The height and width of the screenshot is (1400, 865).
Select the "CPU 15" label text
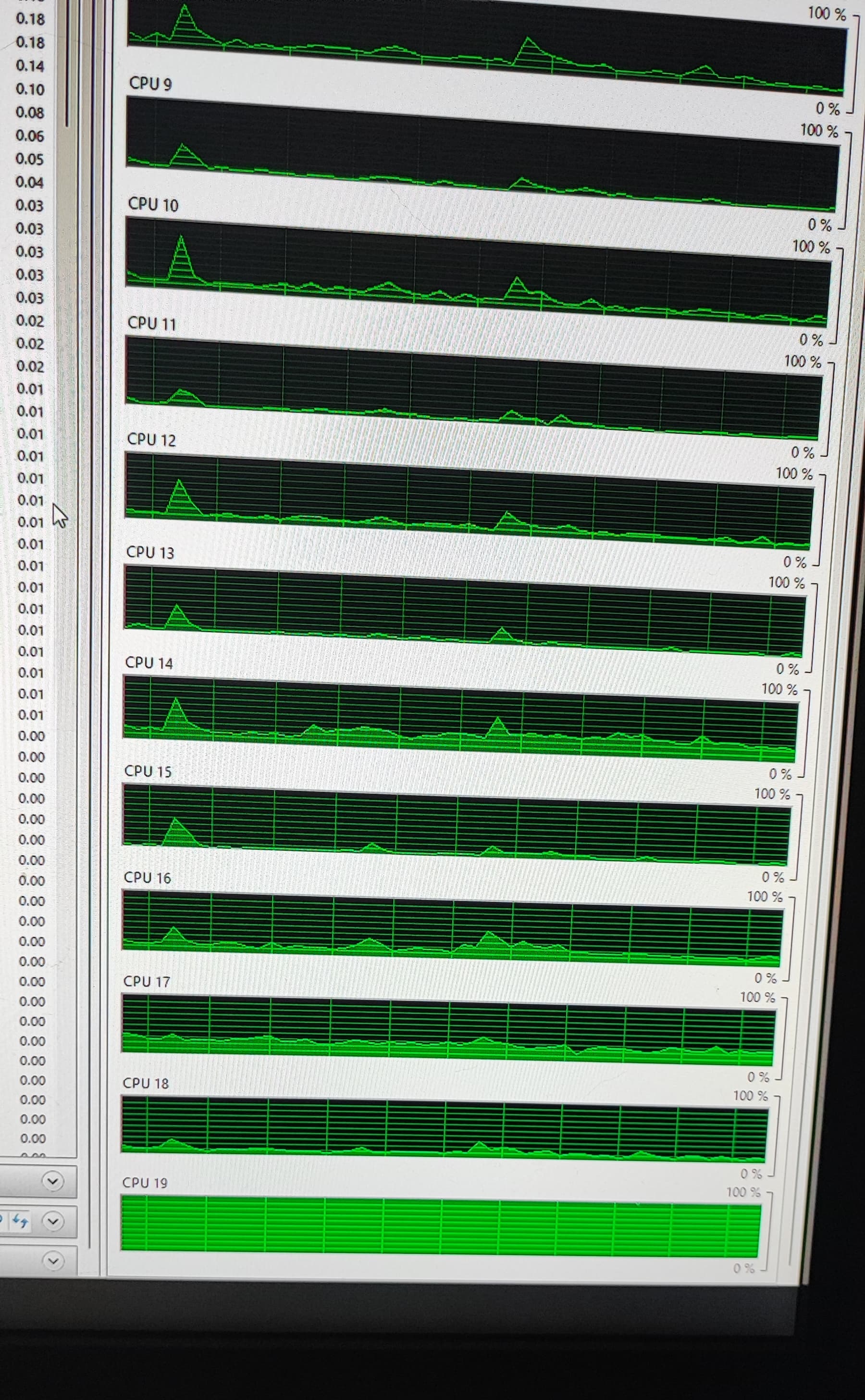click(x=148, y=771)
